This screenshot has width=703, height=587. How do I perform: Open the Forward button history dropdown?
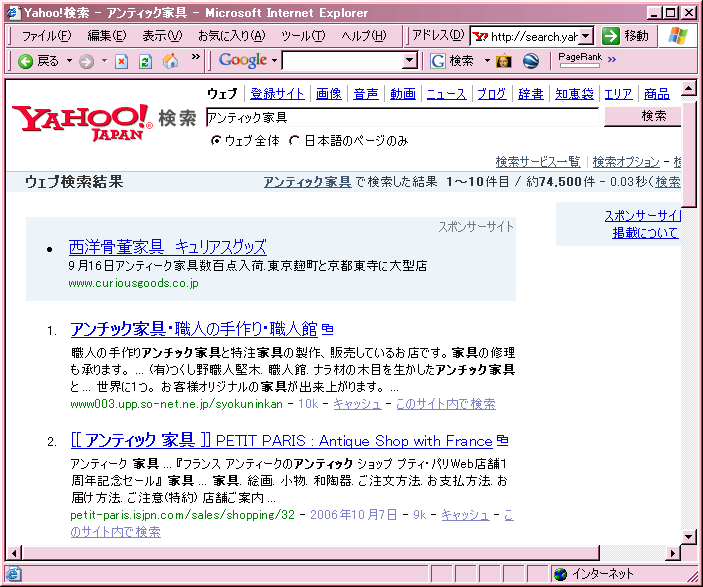(104, 61)
